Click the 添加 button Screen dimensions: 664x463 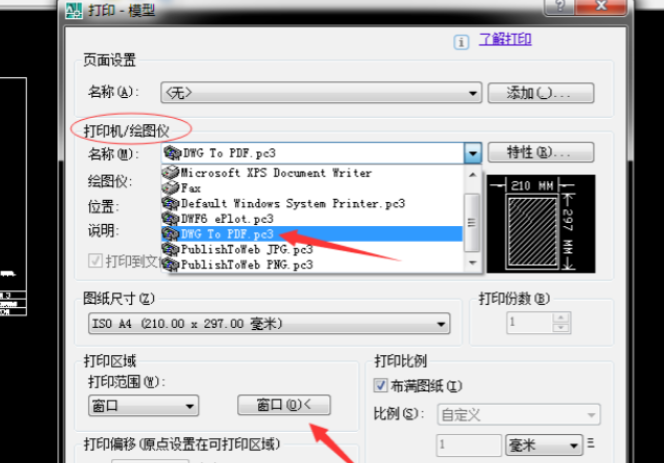click(x=541, y=93)
